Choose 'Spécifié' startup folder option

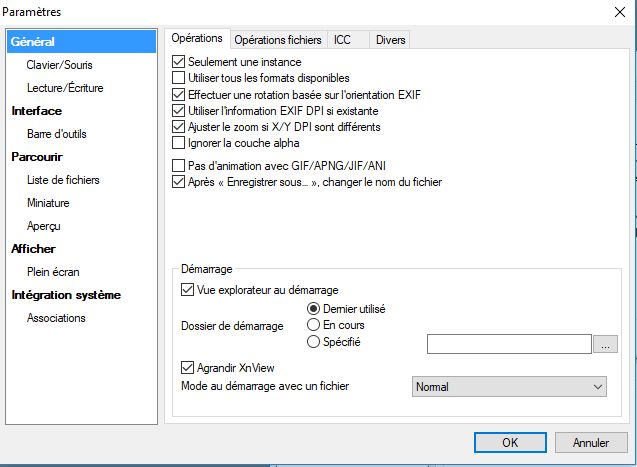click(314, 342)
